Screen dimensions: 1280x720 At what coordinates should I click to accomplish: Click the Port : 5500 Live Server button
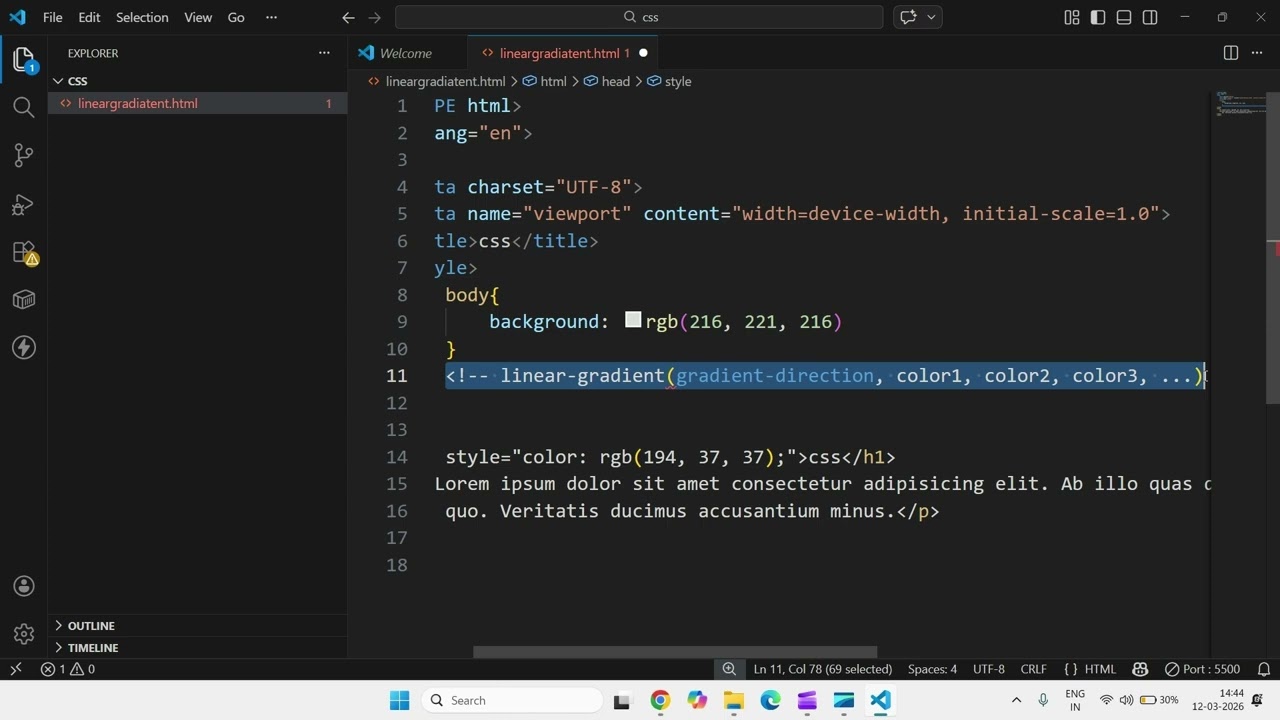[x=1203, y=669]
